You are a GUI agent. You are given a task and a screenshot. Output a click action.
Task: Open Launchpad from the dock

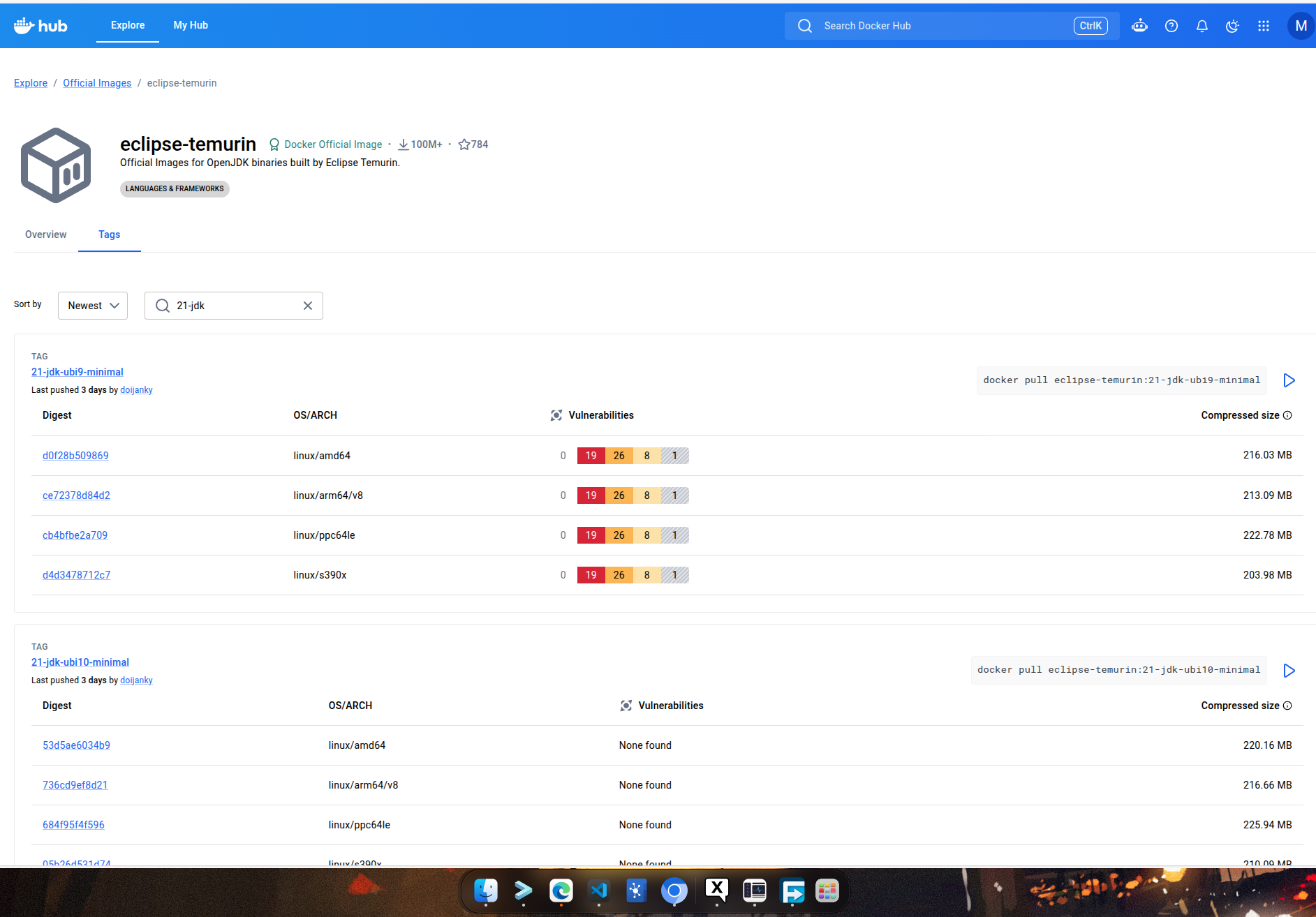pos(827,890)
